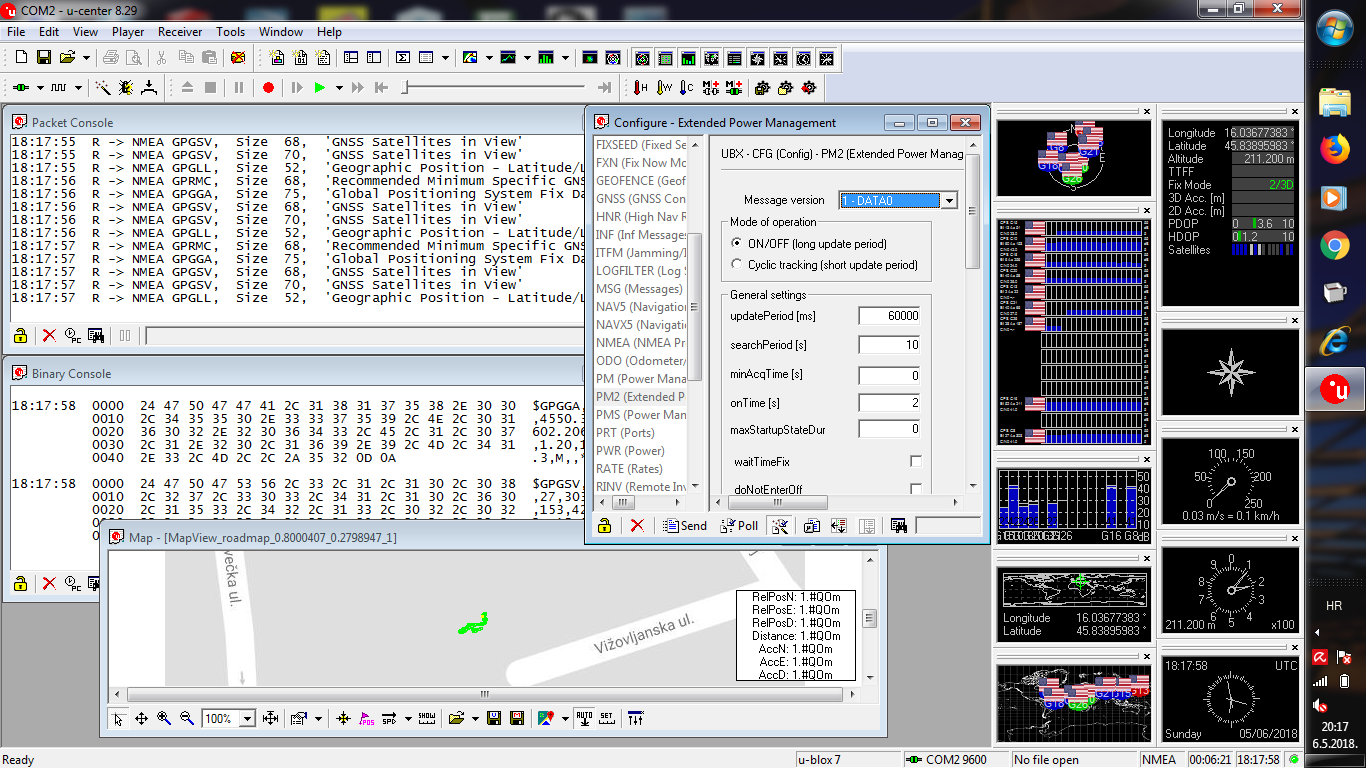
Task: Click the New document icon
Action: (21, 58)
